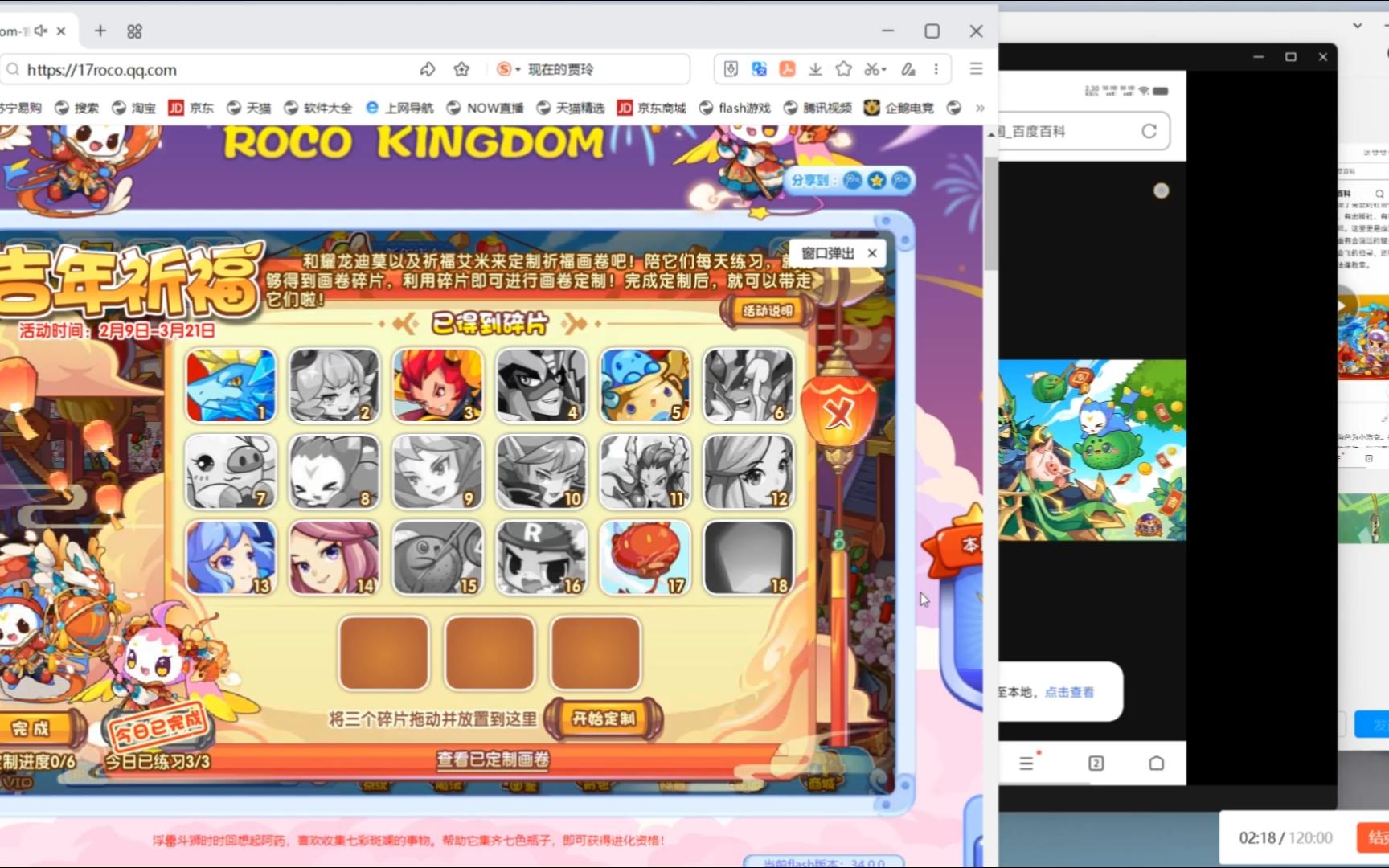Mute the audio on the current tab
Image resolution: width=1389 pixels, height=868 pixels.
point(40,31)
